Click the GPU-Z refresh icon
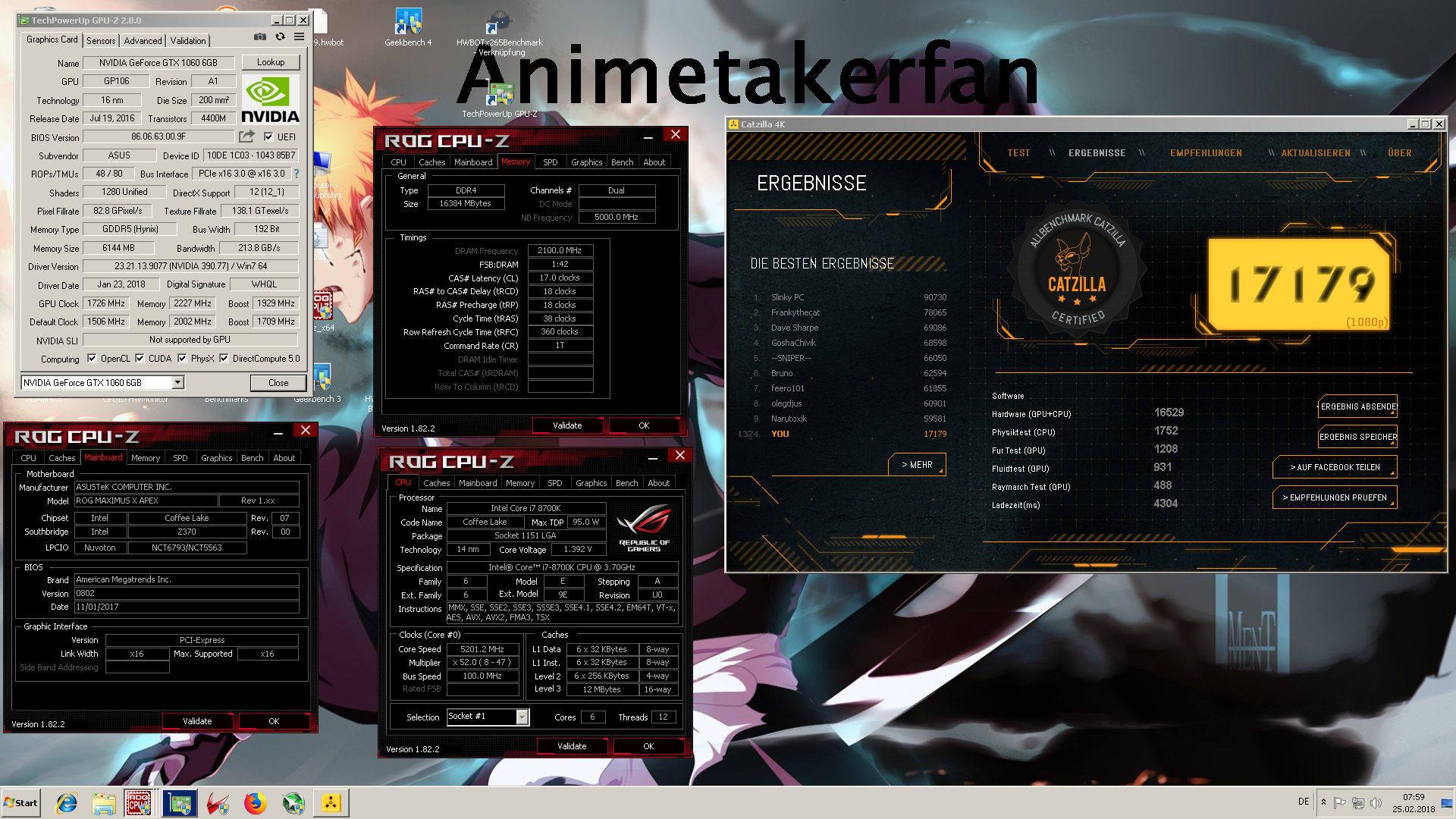This screenshot has width=1456, height=819. 280,37
